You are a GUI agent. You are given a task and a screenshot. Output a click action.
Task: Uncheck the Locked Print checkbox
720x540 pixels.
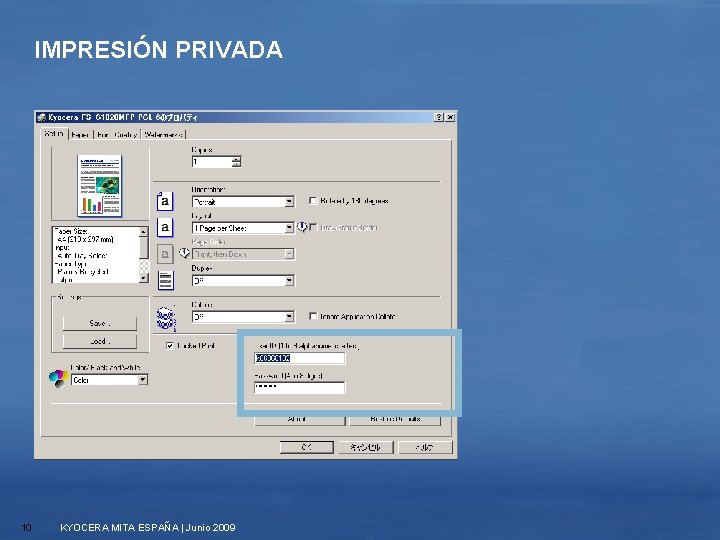coord(170,345)
